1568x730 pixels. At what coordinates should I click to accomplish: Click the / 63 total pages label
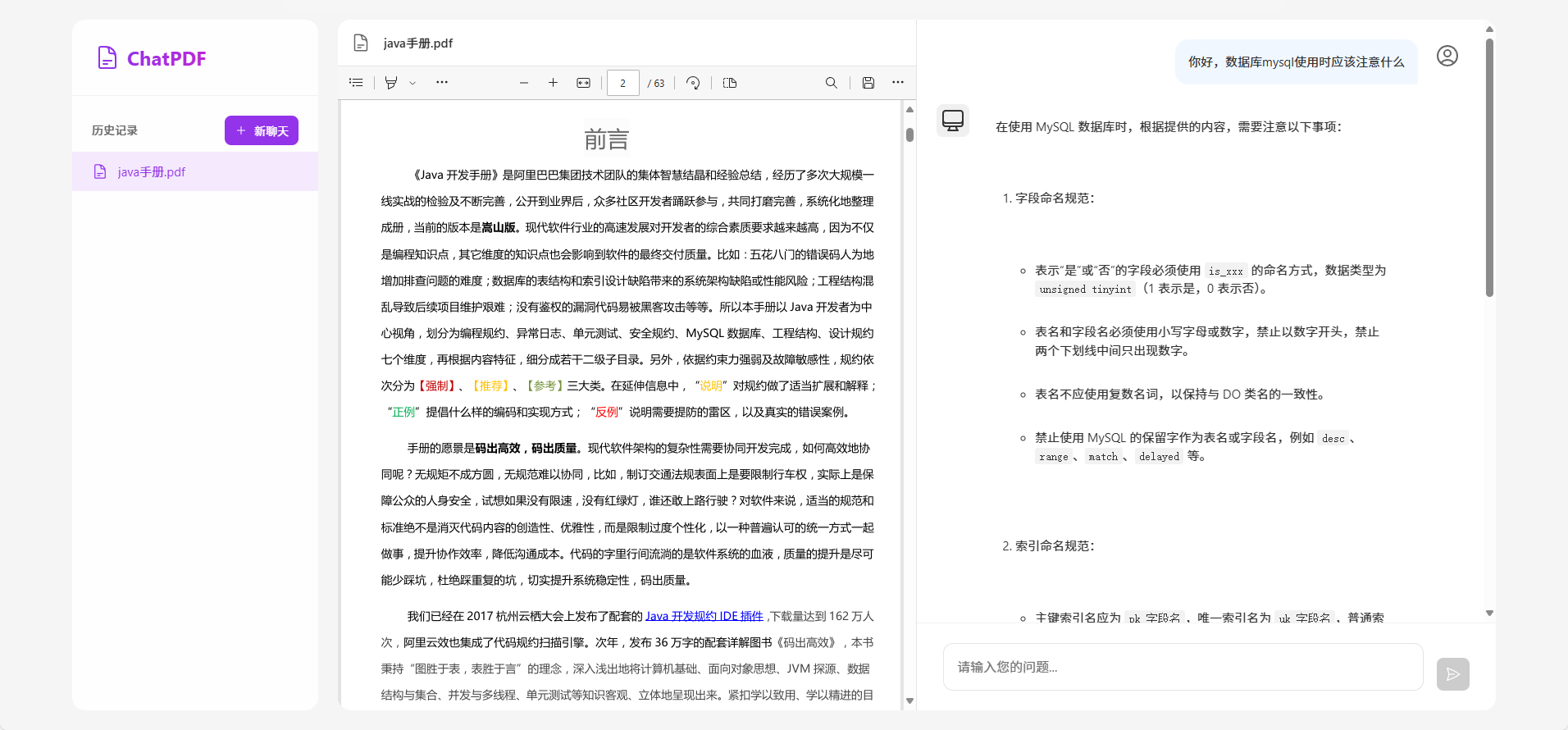point(656,83)
